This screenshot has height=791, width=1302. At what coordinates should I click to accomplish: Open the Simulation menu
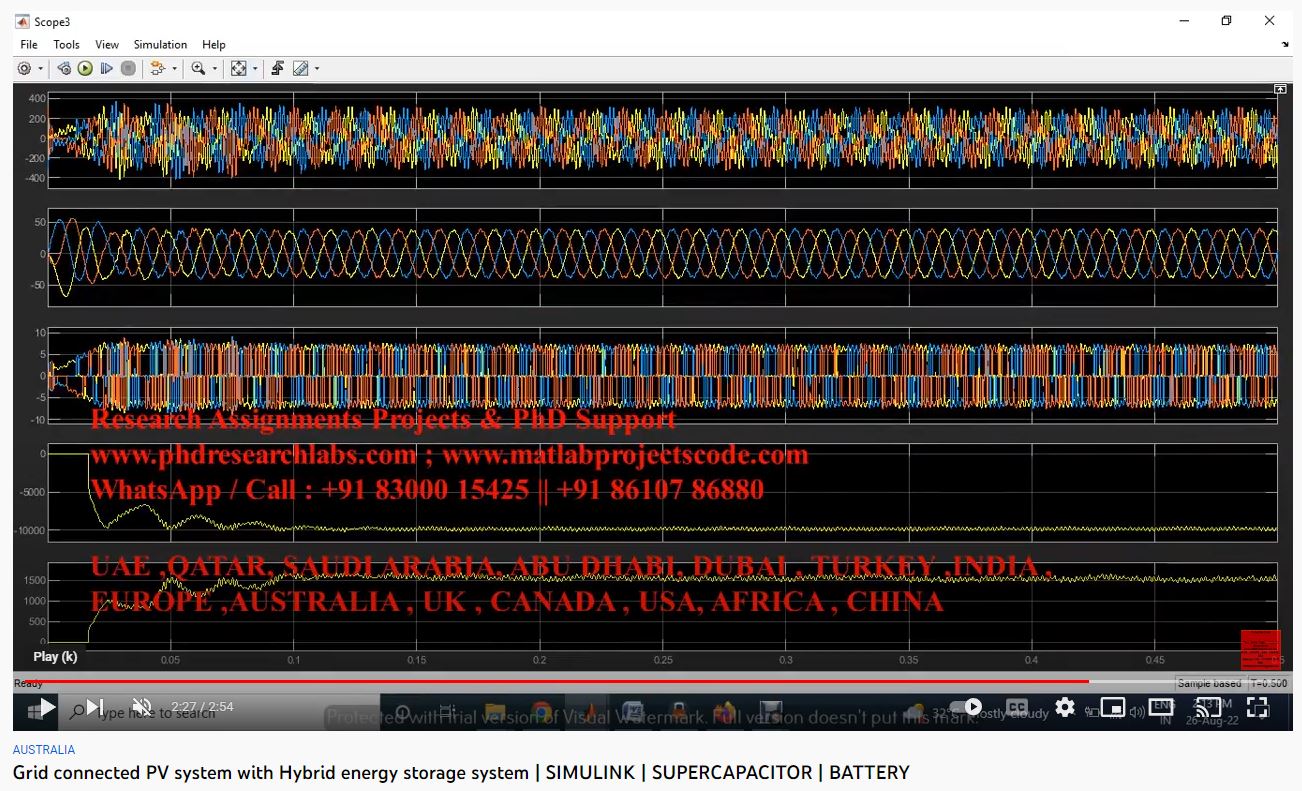[x=160, y=45]
